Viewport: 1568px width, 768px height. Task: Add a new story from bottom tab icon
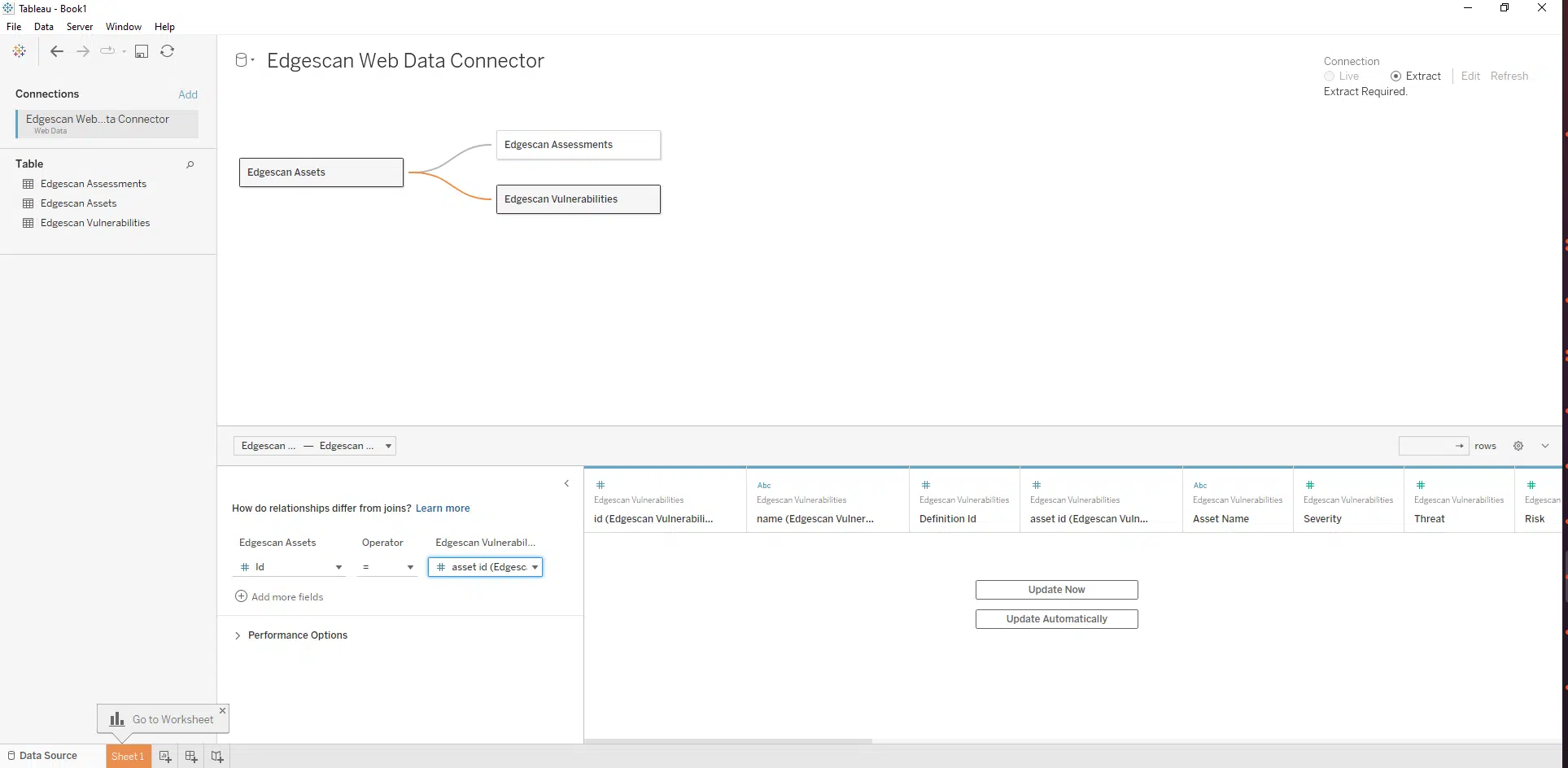(217, 757)
